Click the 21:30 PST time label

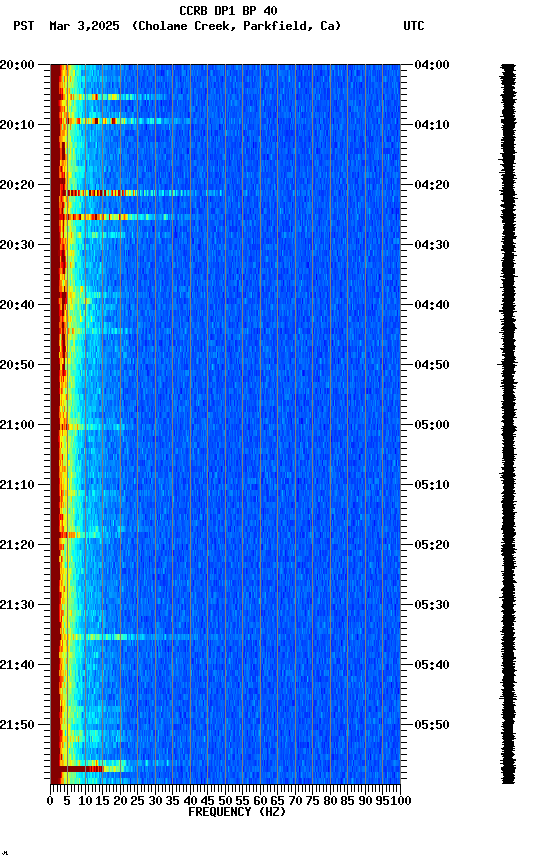pos(17,605)
